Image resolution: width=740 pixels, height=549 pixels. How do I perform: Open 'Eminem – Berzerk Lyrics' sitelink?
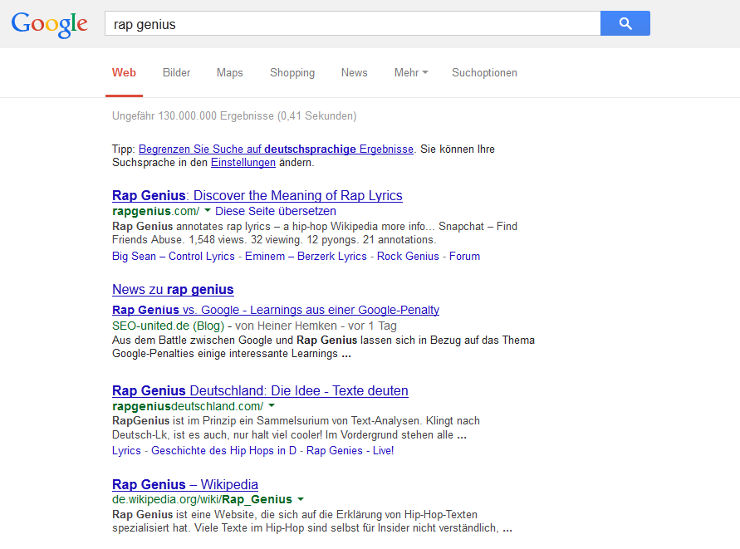pyautogui.click(x=306, y=256)
